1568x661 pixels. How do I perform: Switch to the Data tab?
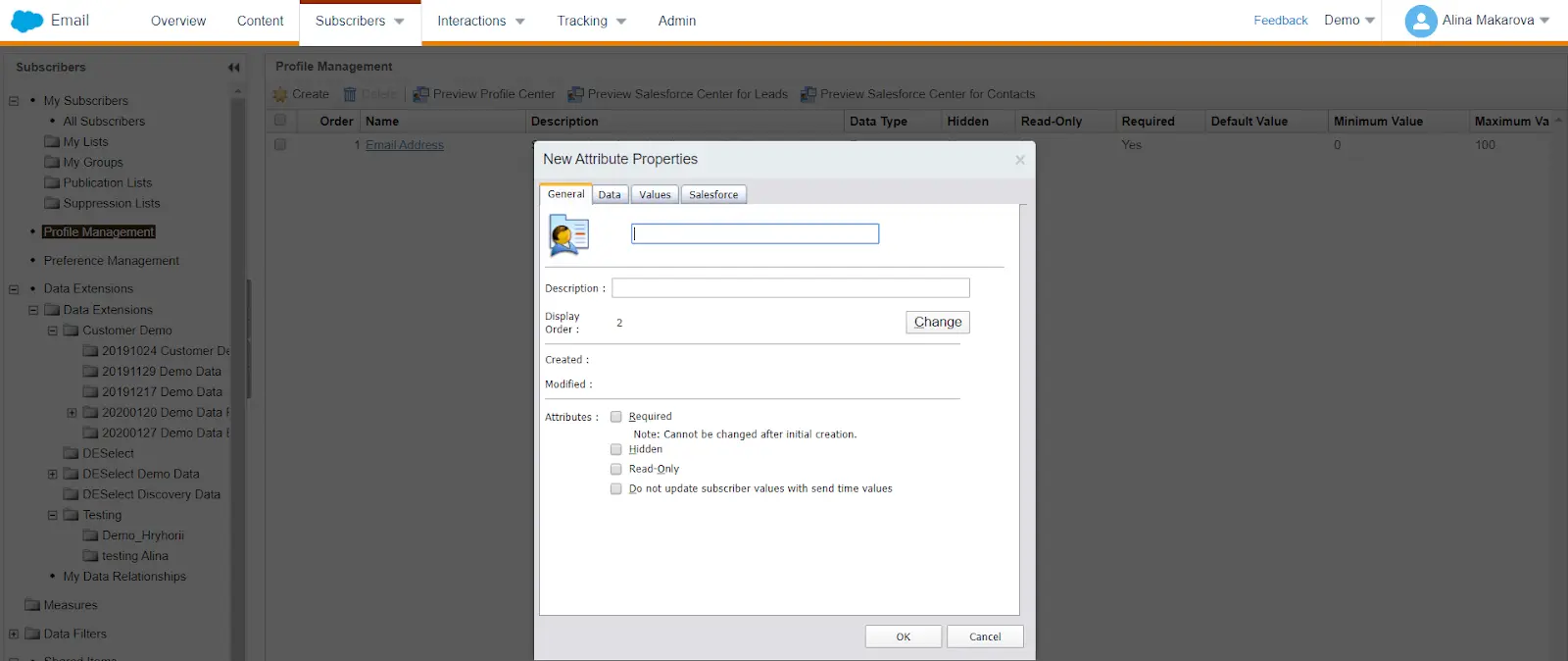pyautogui.click(x=610, y=195)
